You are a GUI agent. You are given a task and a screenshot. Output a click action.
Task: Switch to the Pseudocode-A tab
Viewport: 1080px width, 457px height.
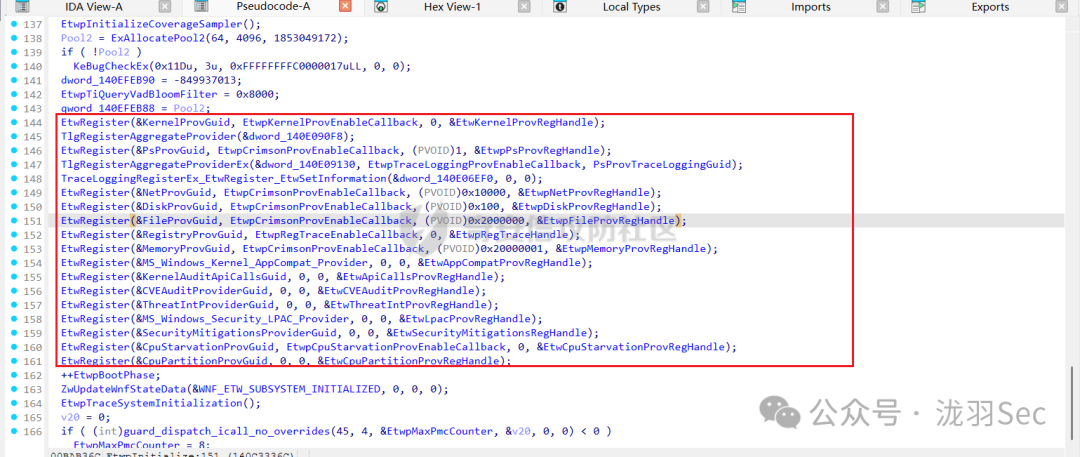point(272,7)
